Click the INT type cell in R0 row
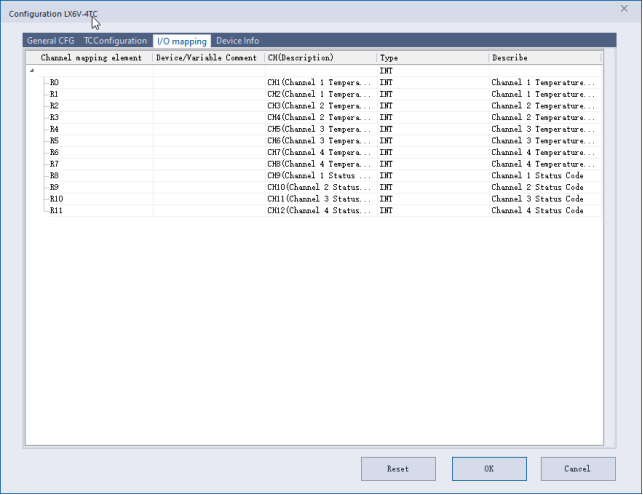This screenshot has width=643, height=495. (433, 82)
